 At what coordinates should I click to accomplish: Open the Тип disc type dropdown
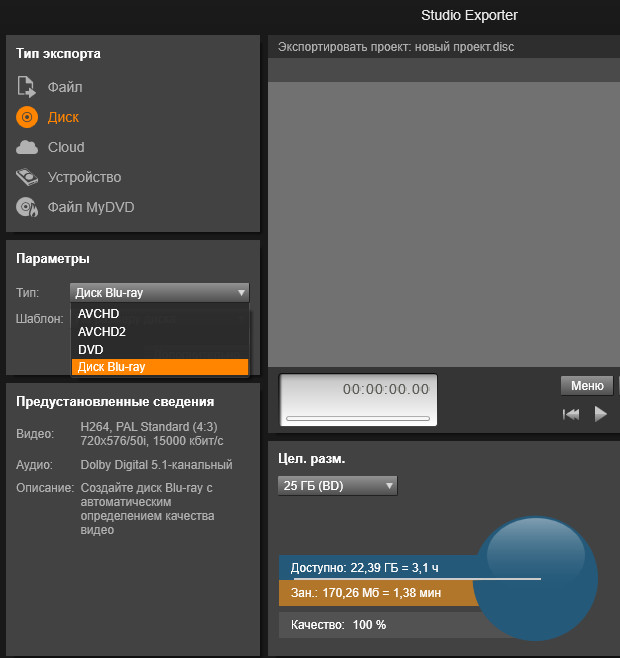(x=160, y=292)
